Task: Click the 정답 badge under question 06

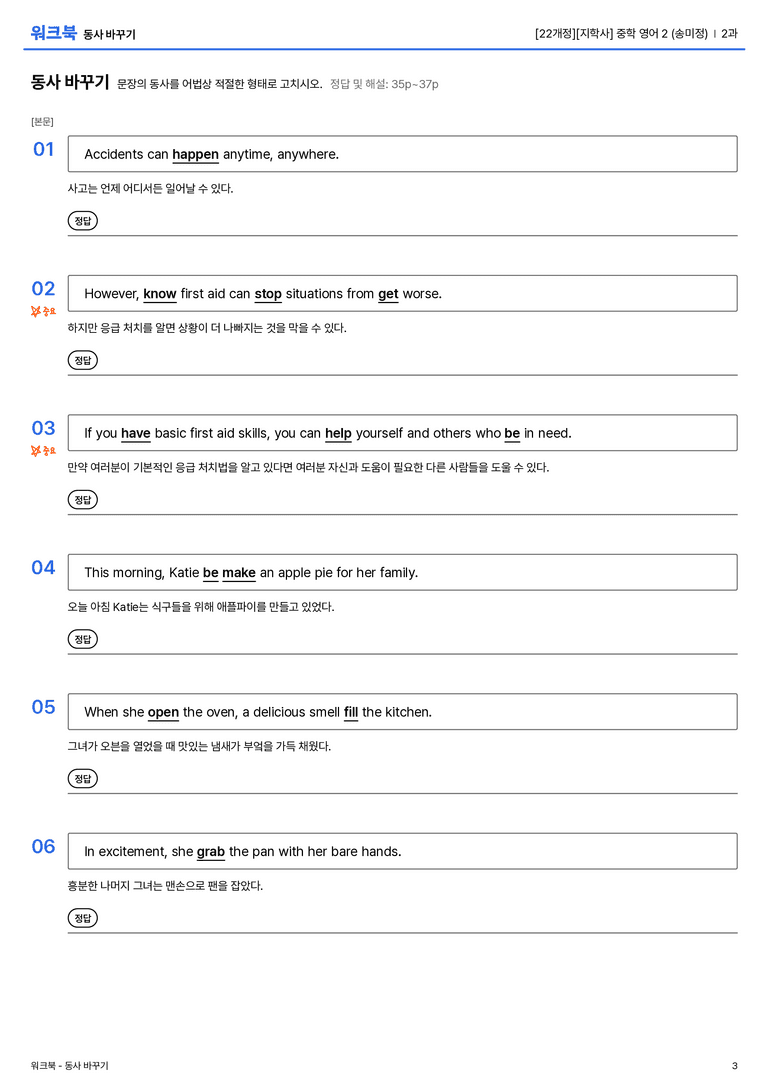Action: tap(82, 917)
